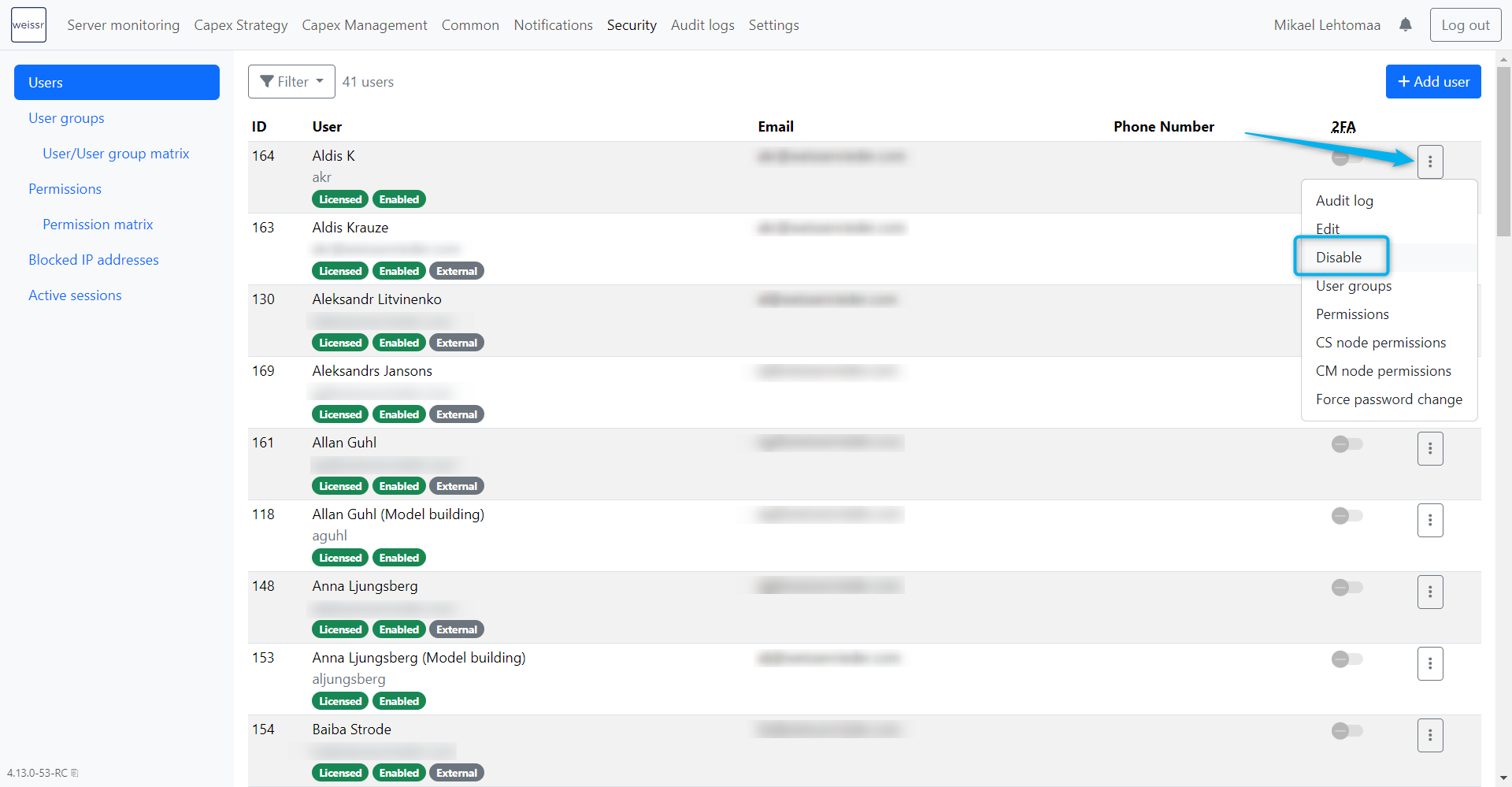This screenshot has height=787, width=1512.
Task: Click the page vertical scrollbar thumb
Action: [1504, 151]
